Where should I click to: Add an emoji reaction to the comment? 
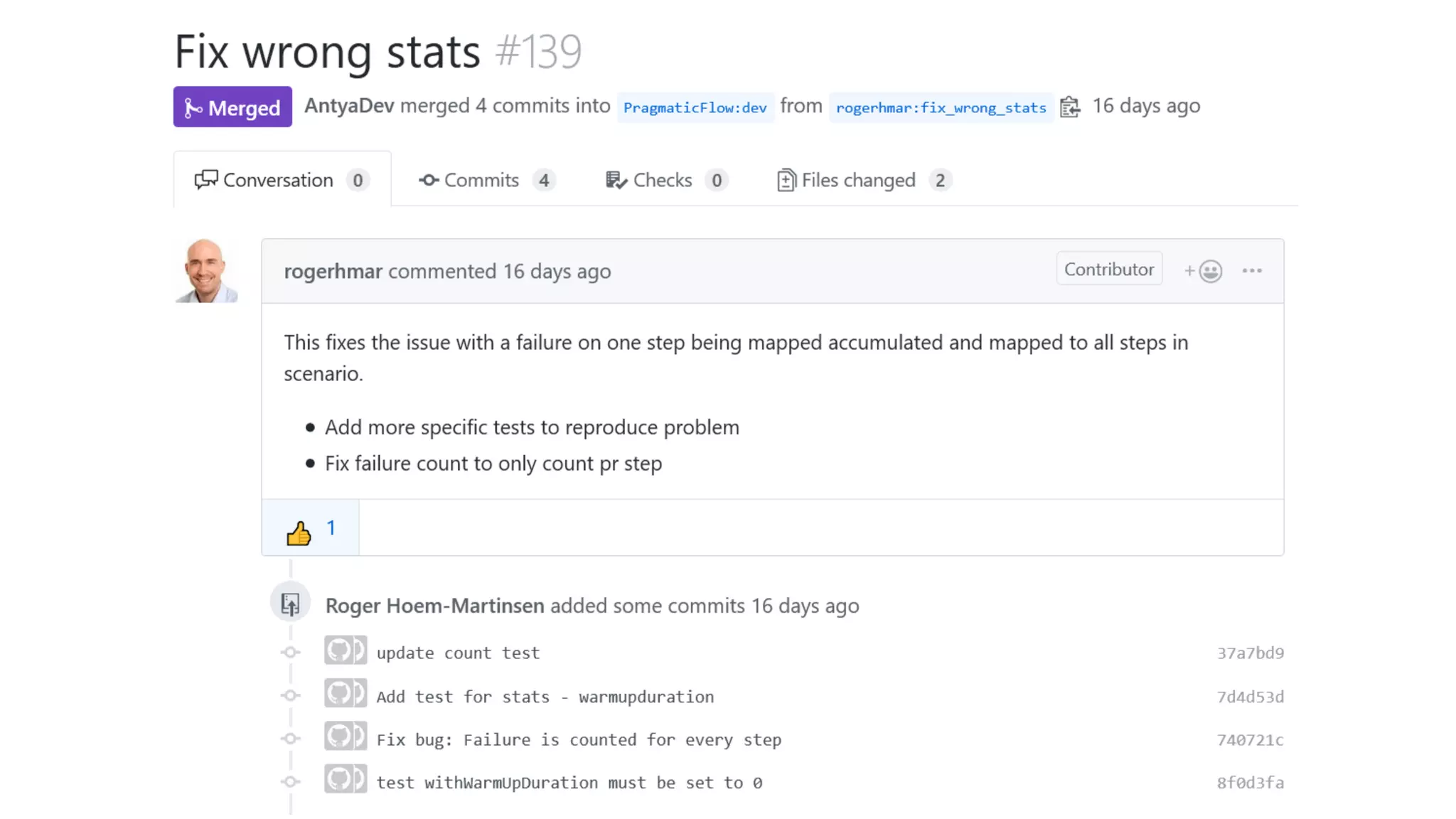[x=1203, y=271]
